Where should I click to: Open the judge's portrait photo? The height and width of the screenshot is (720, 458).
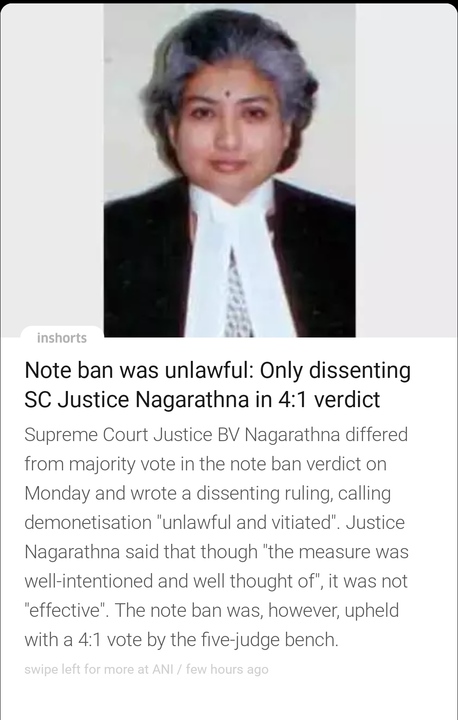229,170
